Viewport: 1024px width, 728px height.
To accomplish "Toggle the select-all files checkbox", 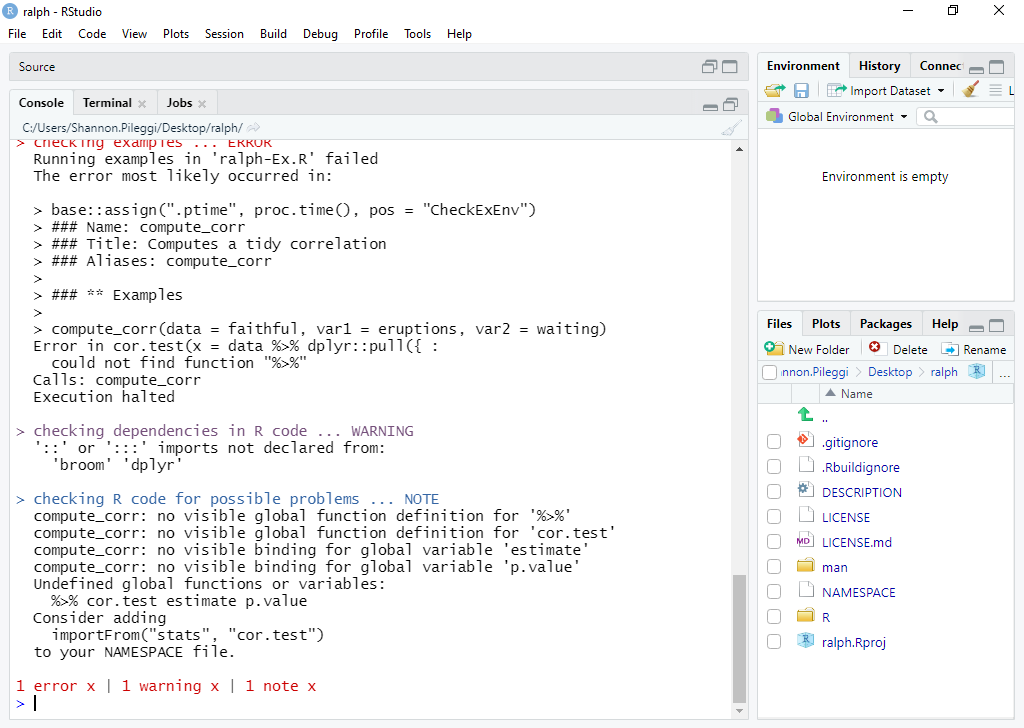I will pos(769,372).
